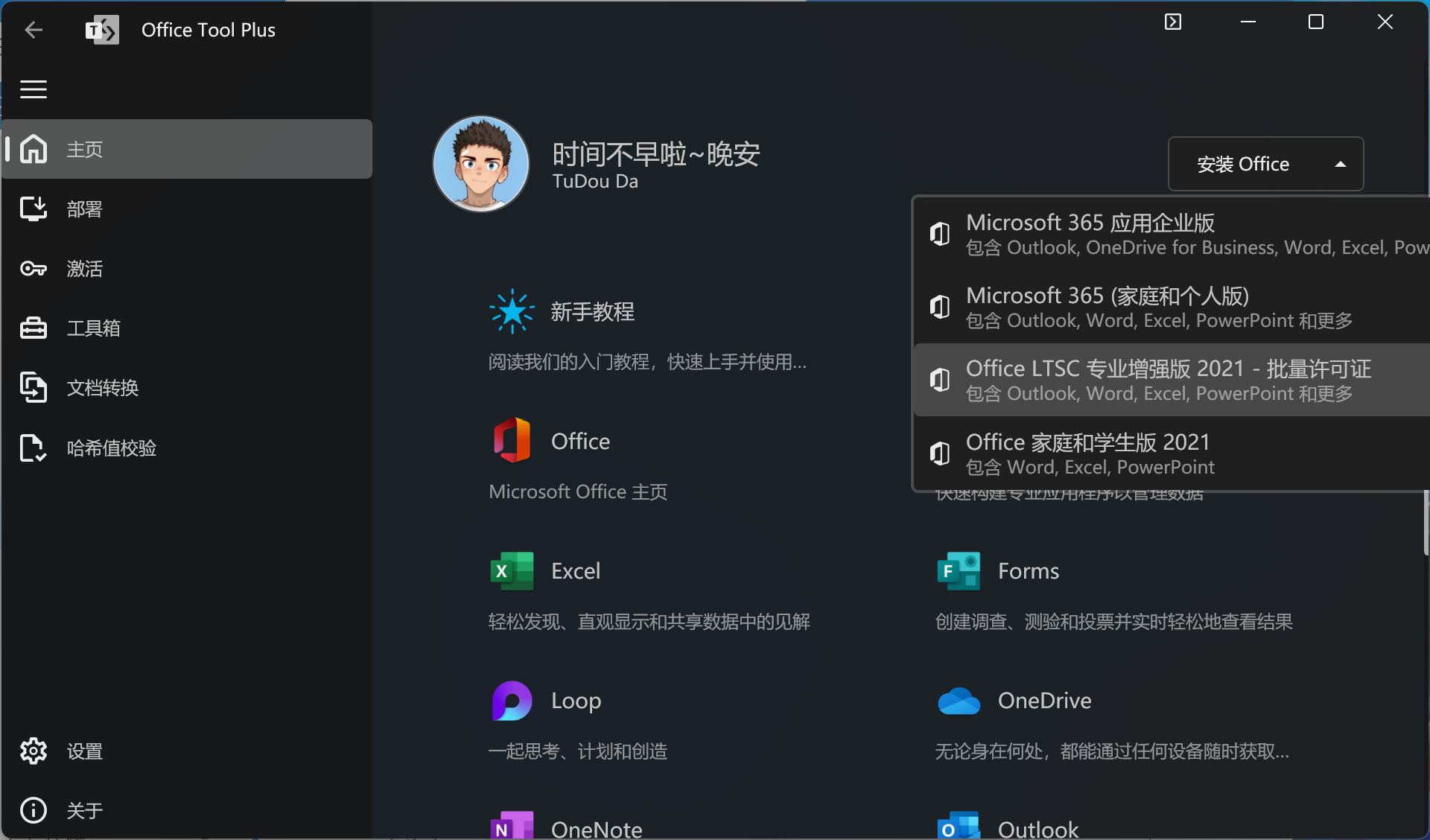Select Office LTSC 专业增强版 2021 option
Viewport: 1430px width, 840px height.
pos(1169,380)
